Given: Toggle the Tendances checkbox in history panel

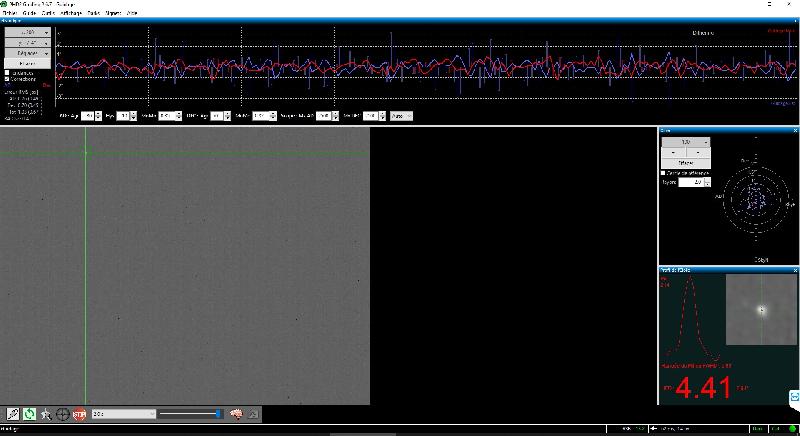Looking at the screenshot, I should point(7,73).
